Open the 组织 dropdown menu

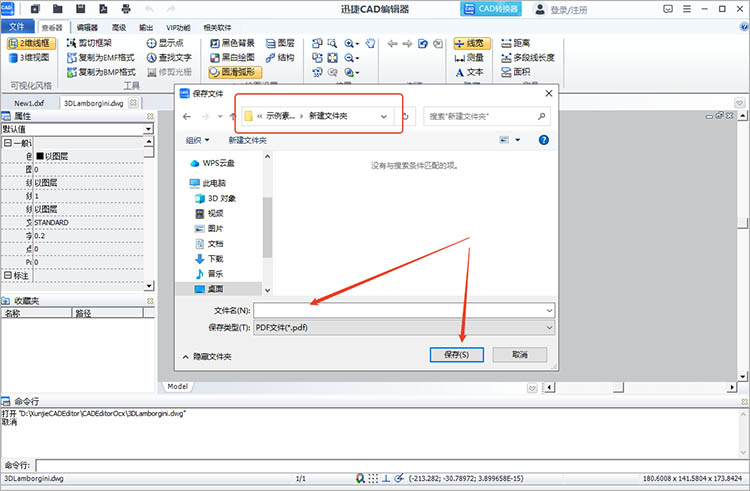point(198,140)
